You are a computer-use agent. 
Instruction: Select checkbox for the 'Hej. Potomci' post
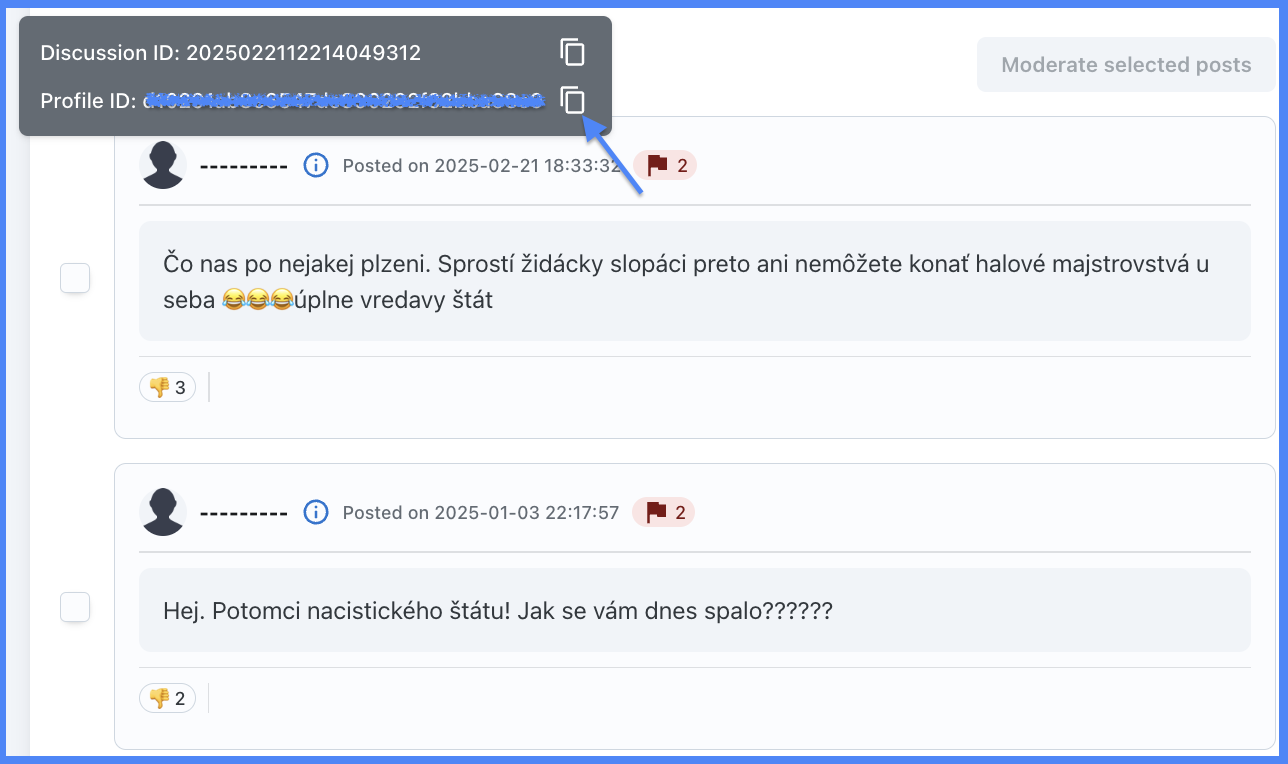75,606
